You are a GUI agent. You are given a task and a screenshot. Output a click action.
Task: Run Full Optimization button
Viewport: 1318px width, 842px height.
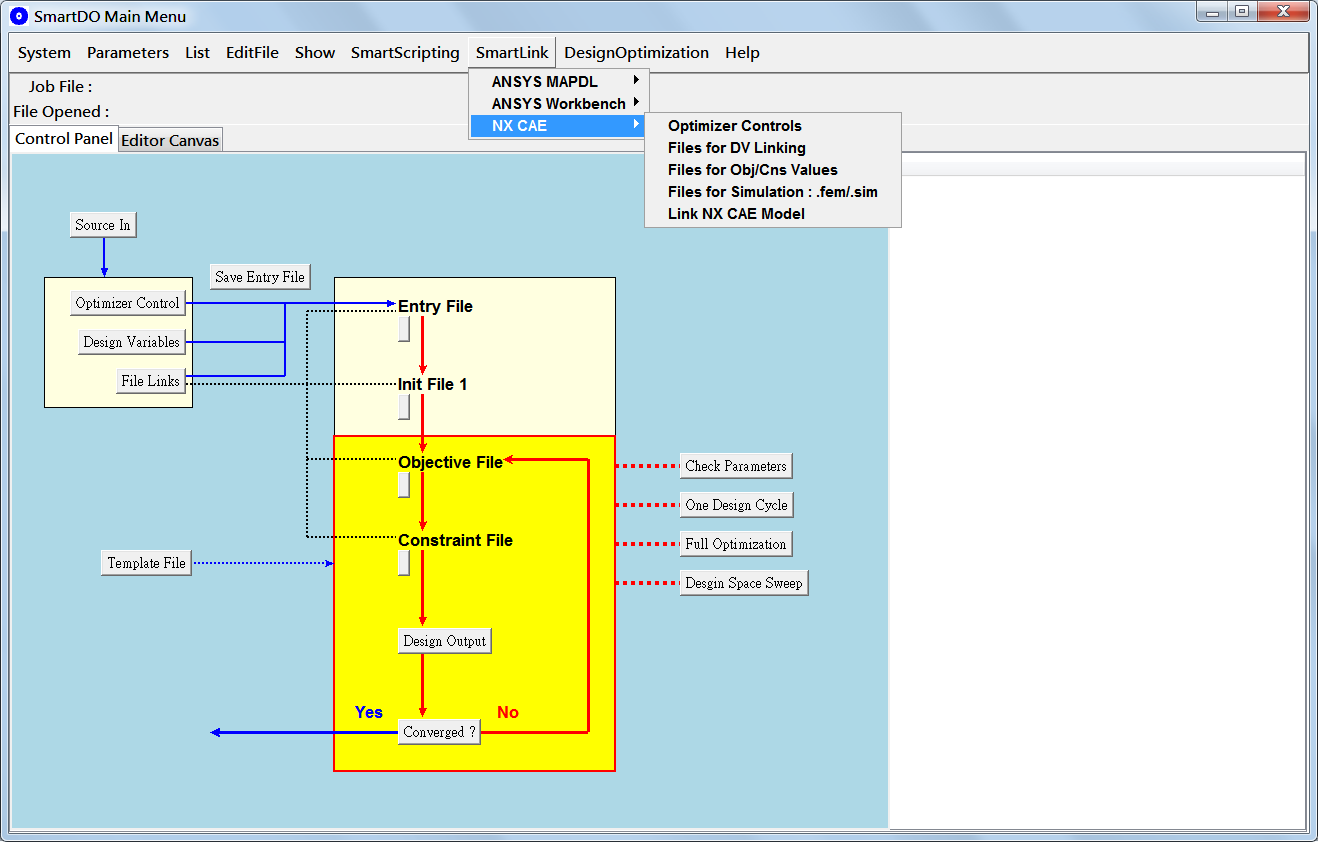click(736, 544)
